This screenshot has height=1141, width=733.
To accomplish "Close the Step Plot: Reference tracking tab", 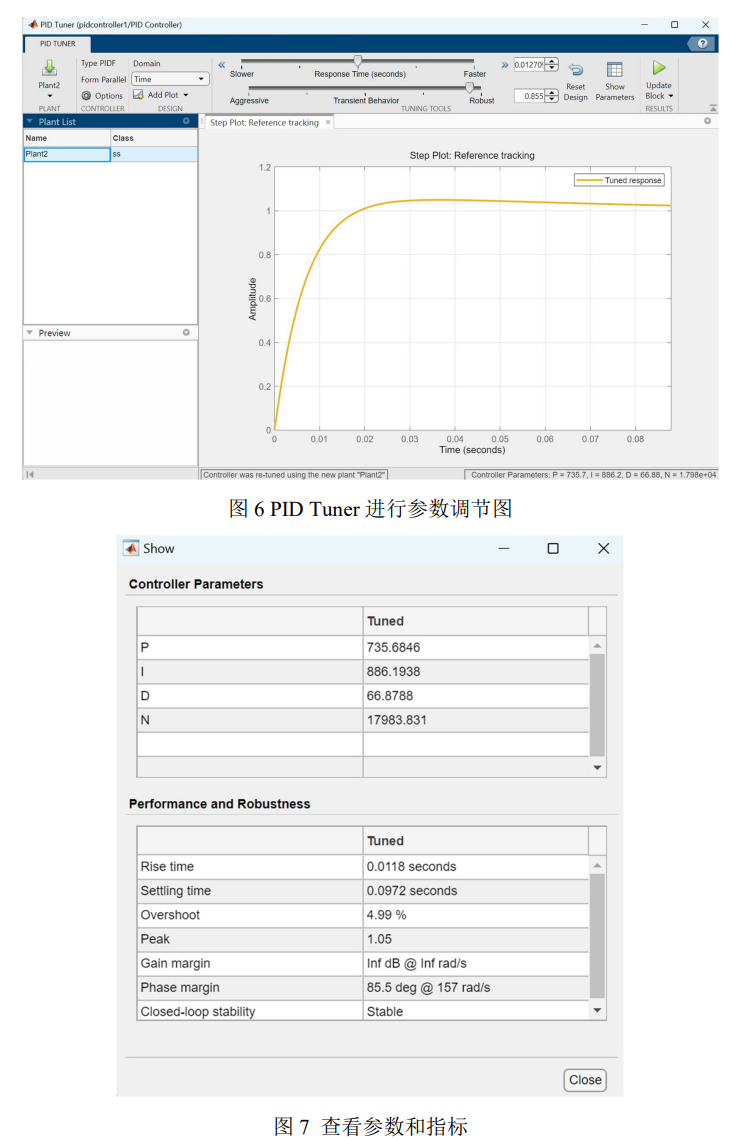I will (x=328, y=123).
